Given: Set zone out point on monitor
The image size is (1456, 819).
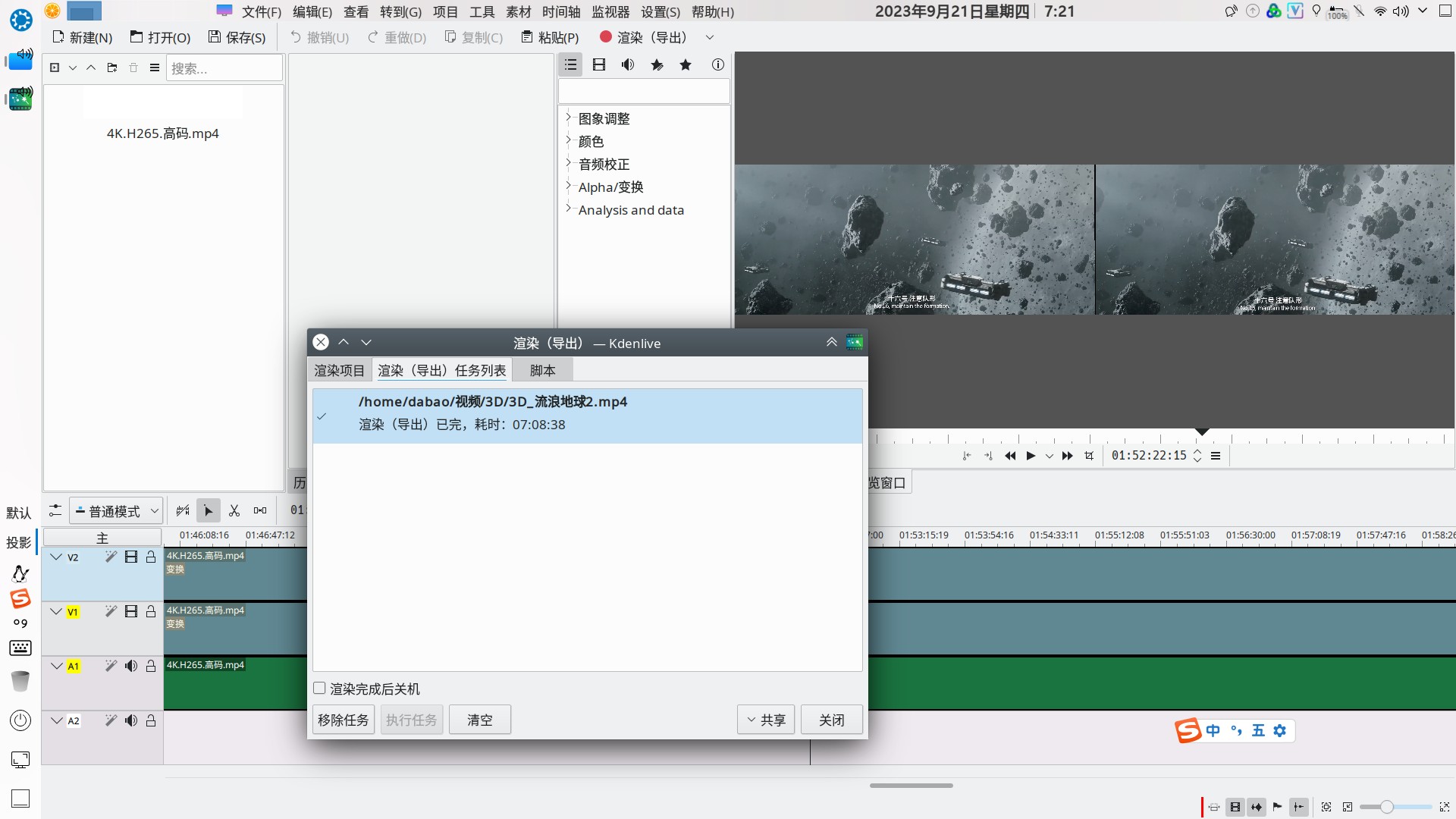Looking at the screenshot, I should click(x=988, y=456).
